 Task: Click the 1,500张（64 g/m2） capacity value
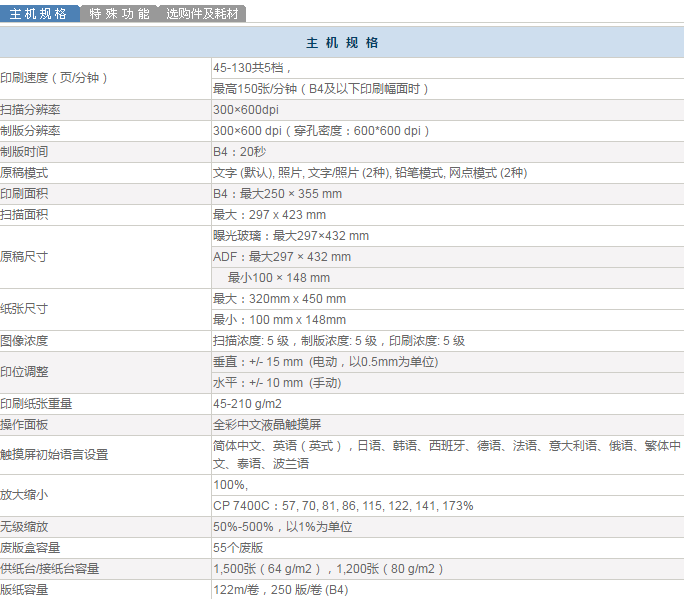[328, 568]
